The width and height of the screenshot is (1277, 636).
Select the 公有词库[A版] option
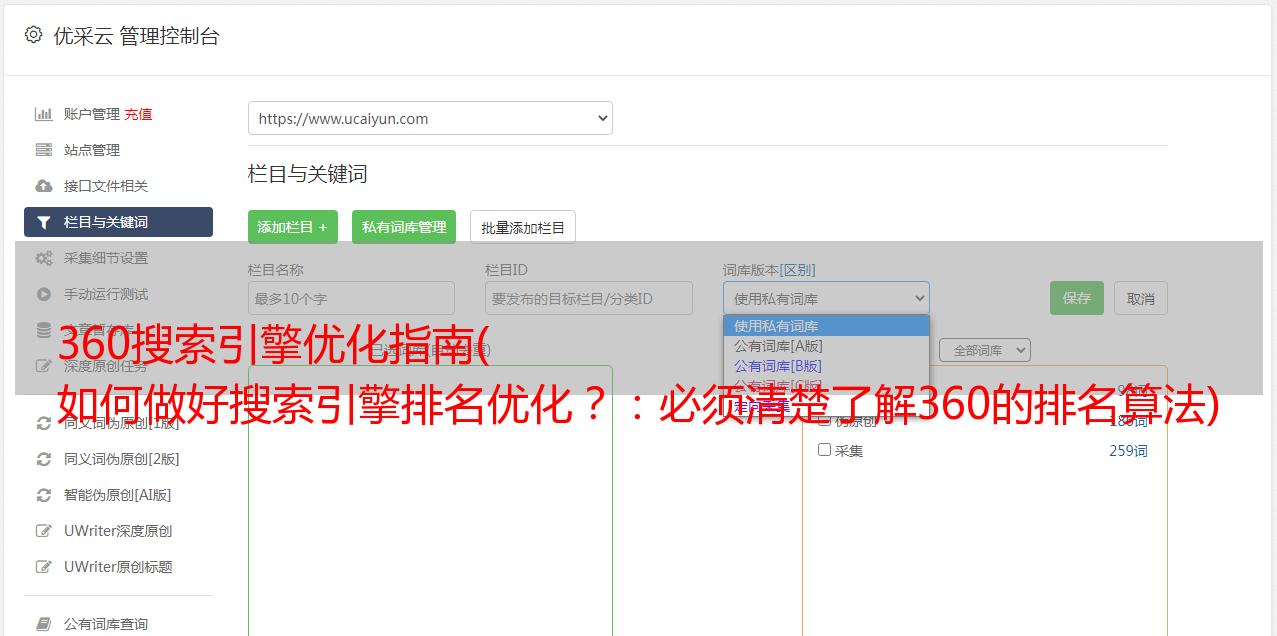[x=826, y=346]
